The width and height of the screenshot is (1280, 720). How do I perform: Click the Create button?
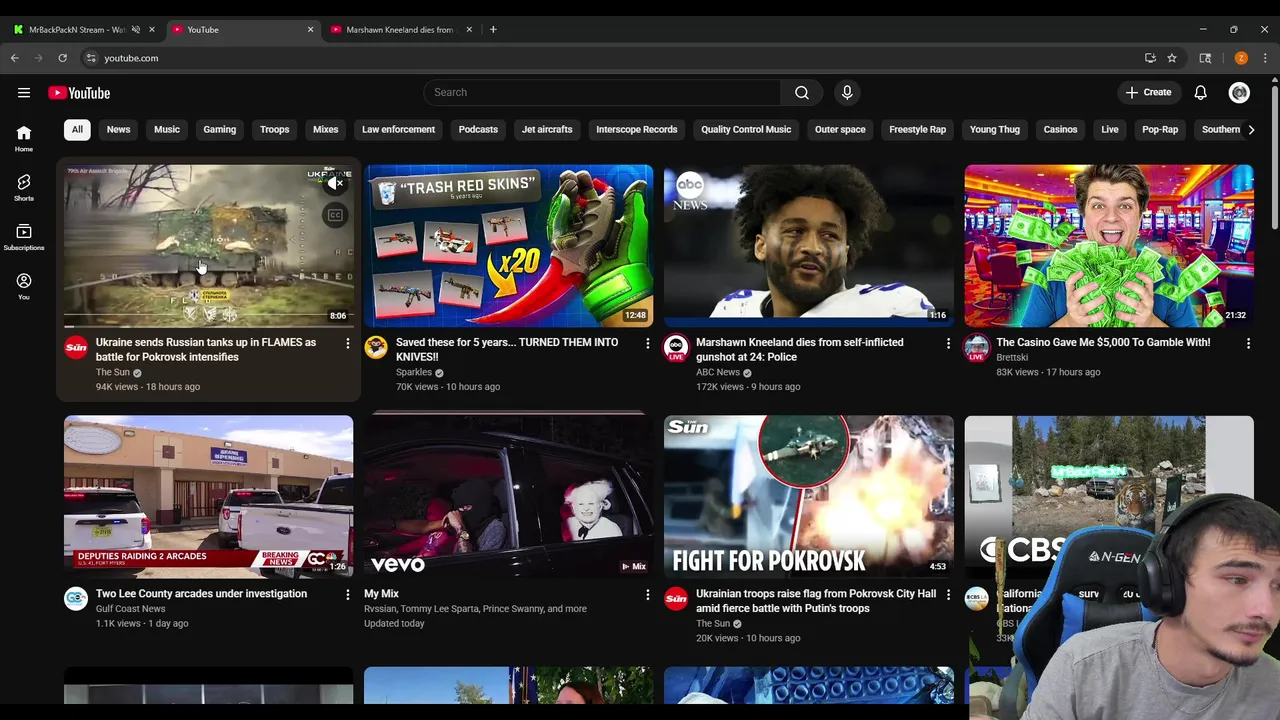point(1147,92)
